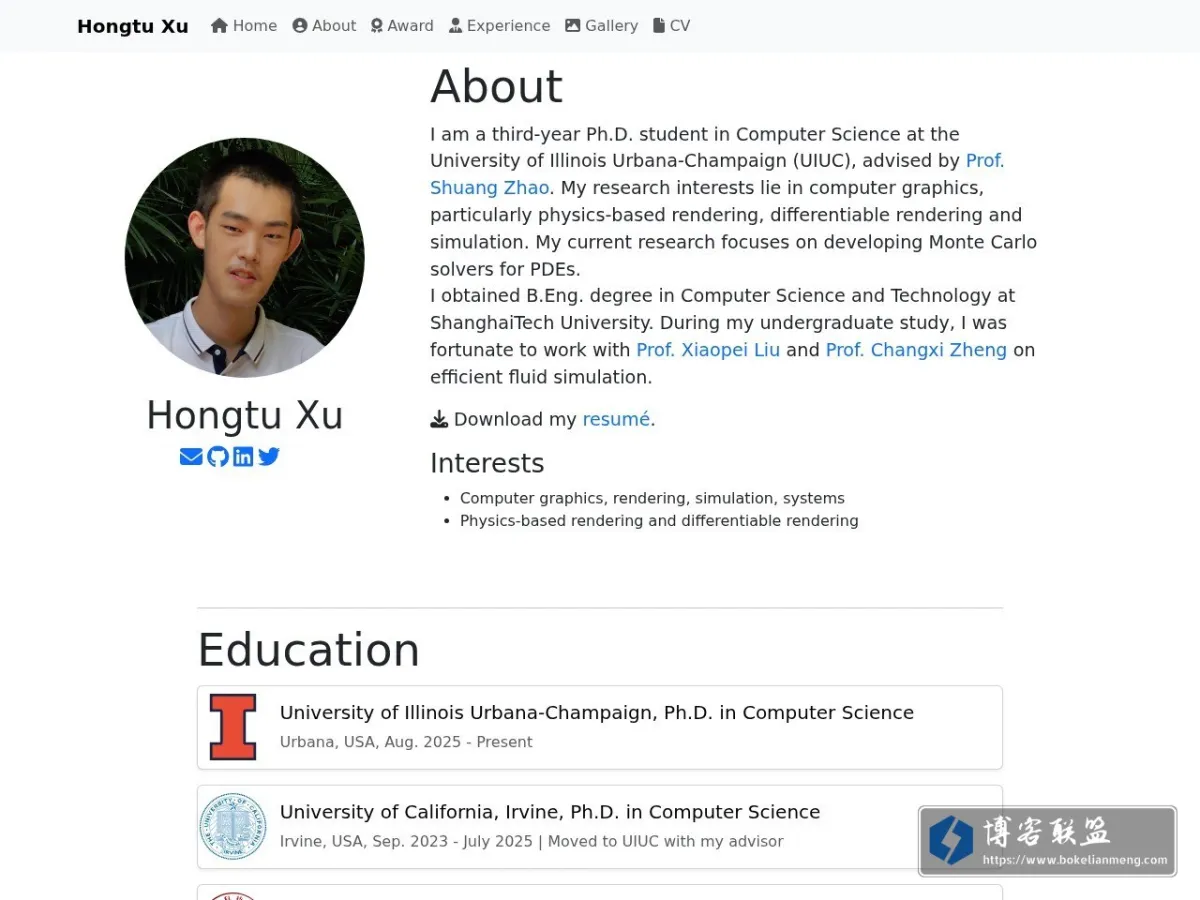Jump to the Award section

(x=402, y=26)
